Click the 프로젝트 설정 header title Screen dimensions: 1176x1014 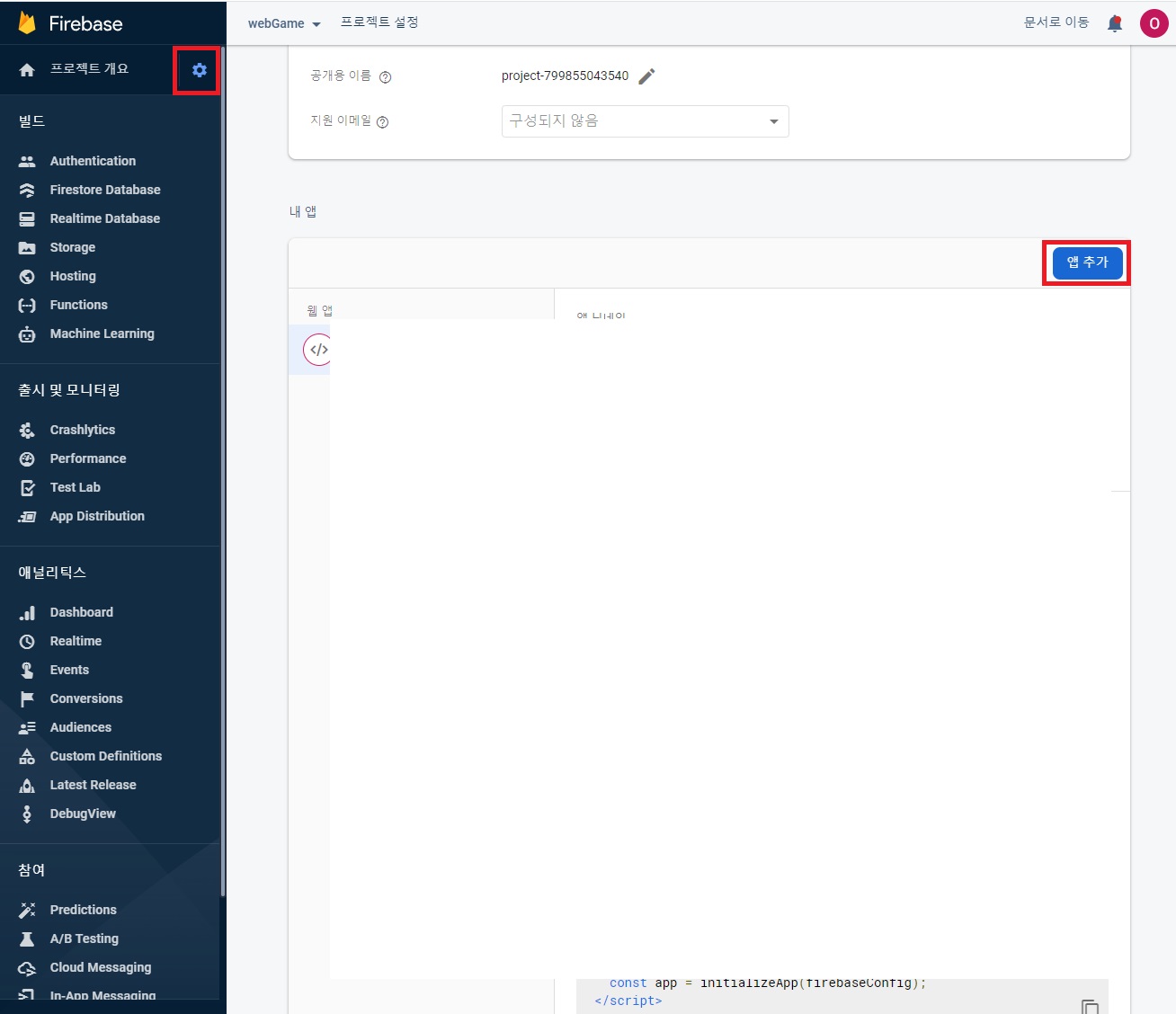tap(379, 22)
